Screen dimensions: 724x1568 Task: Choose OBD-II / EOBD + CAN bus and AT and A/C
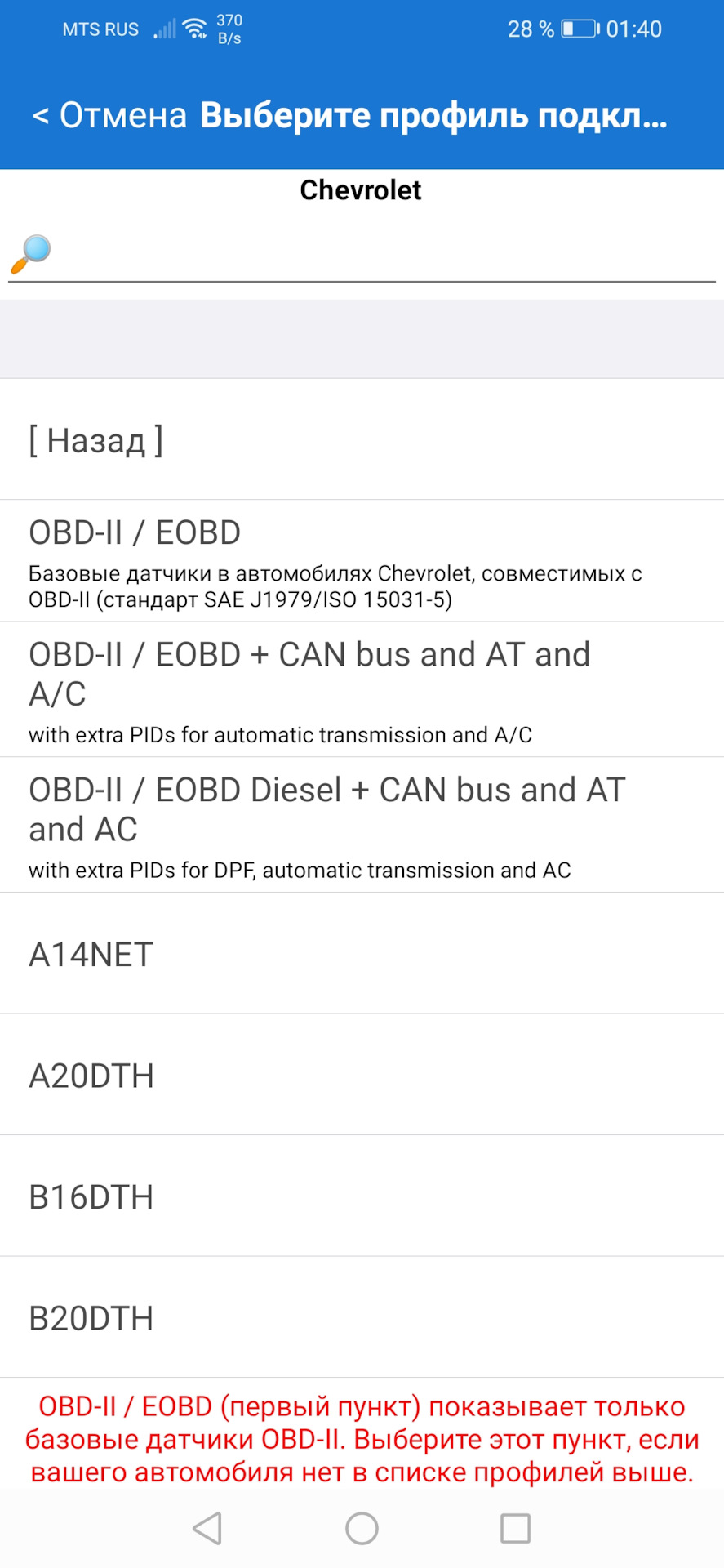click(362, 690)
